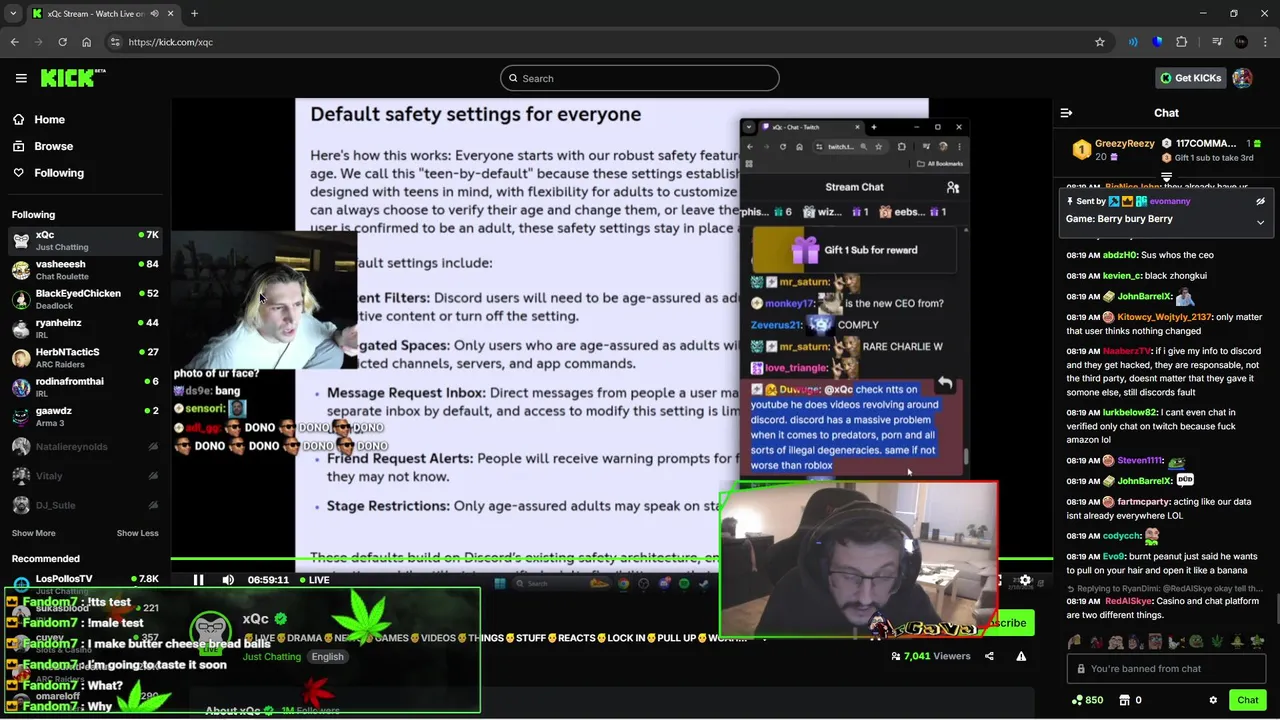Select the xQc channel in Following list
This screenshot has height=720, width=1280.
click(x=85, y=240)
